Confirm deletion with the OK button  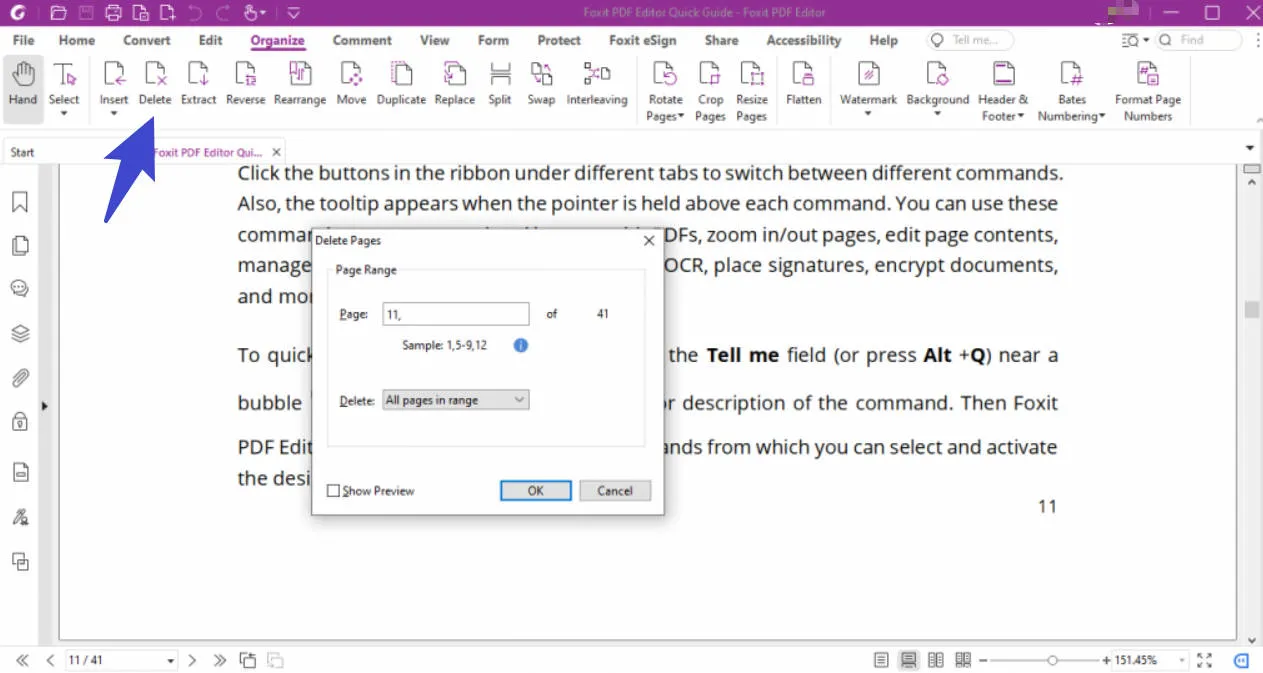pyautogui.click(x=535, y=490)
